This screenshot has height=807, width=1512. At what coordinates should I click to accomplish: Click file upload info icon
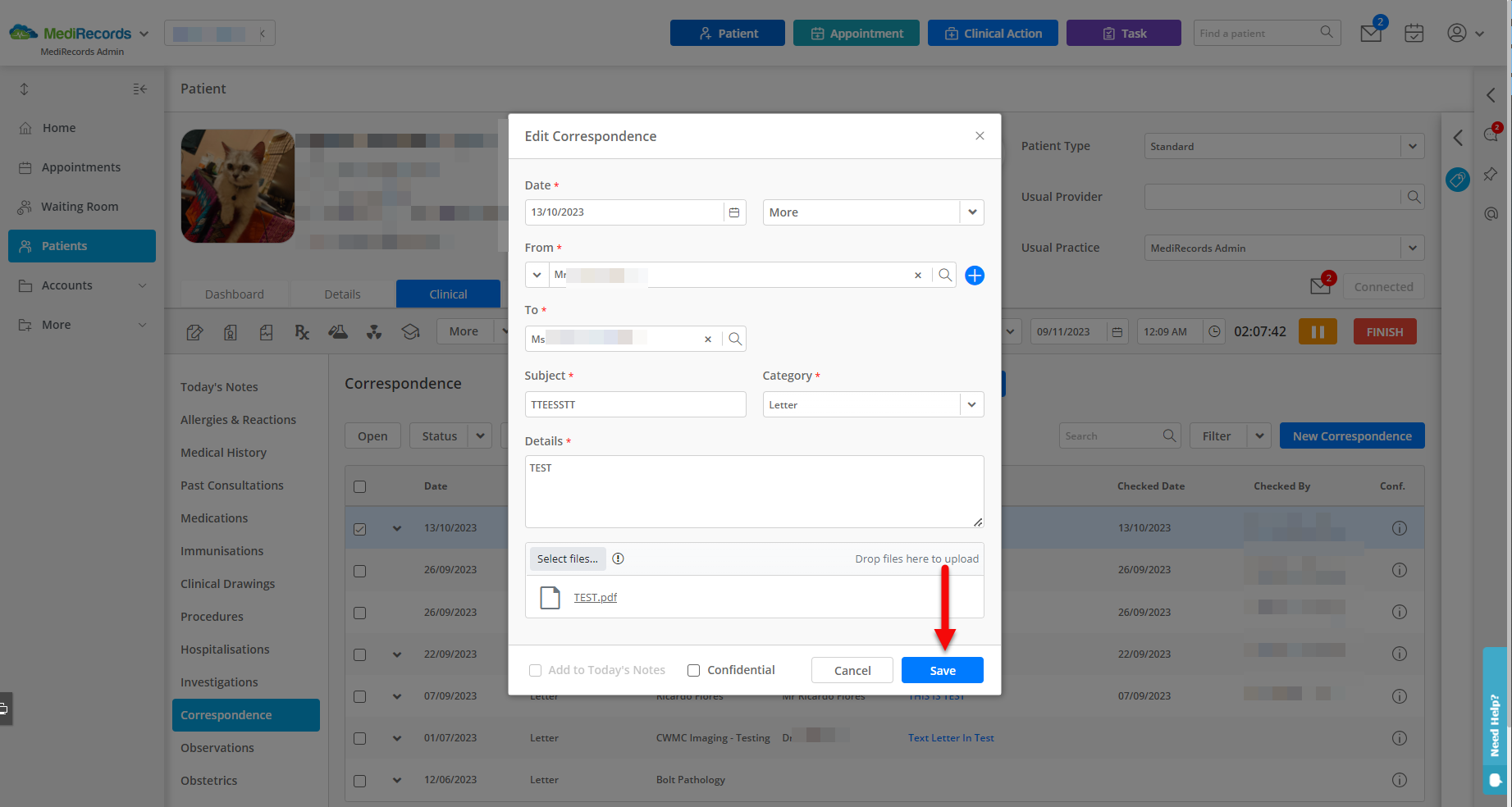pos(619,559)
